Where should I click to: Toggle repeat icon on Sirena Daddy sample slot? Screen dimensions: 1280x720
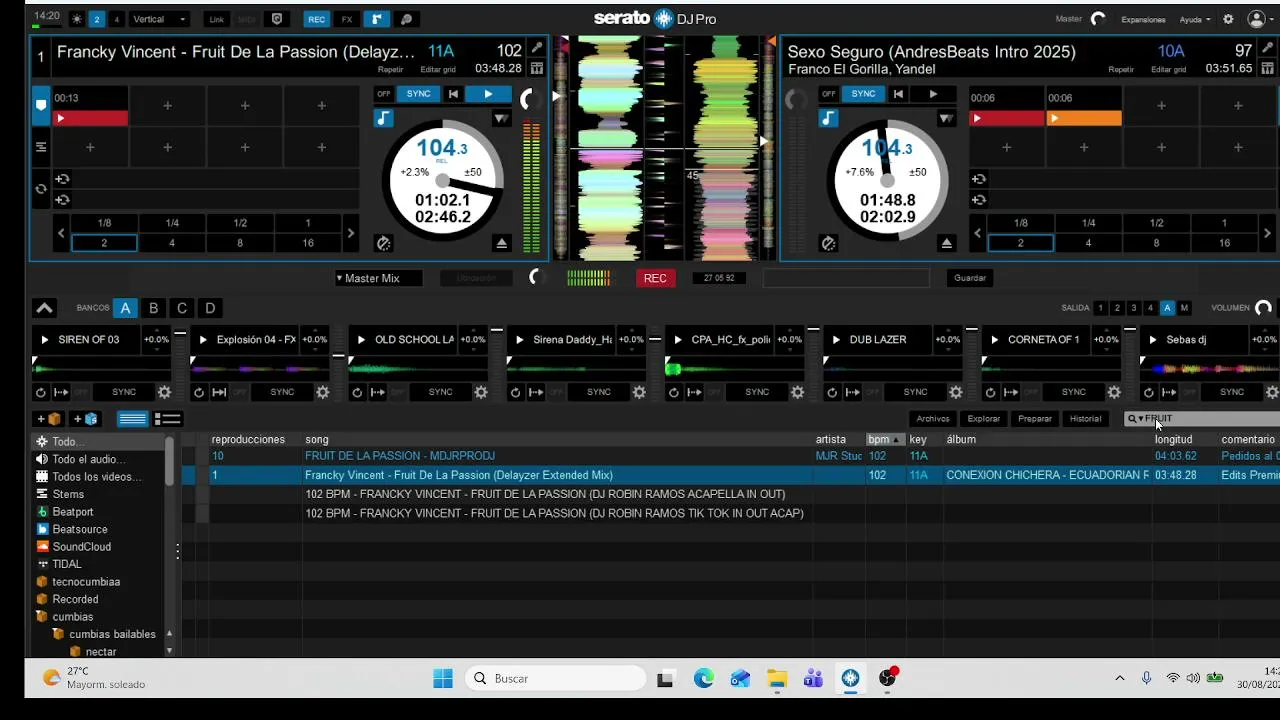(515, 392)
